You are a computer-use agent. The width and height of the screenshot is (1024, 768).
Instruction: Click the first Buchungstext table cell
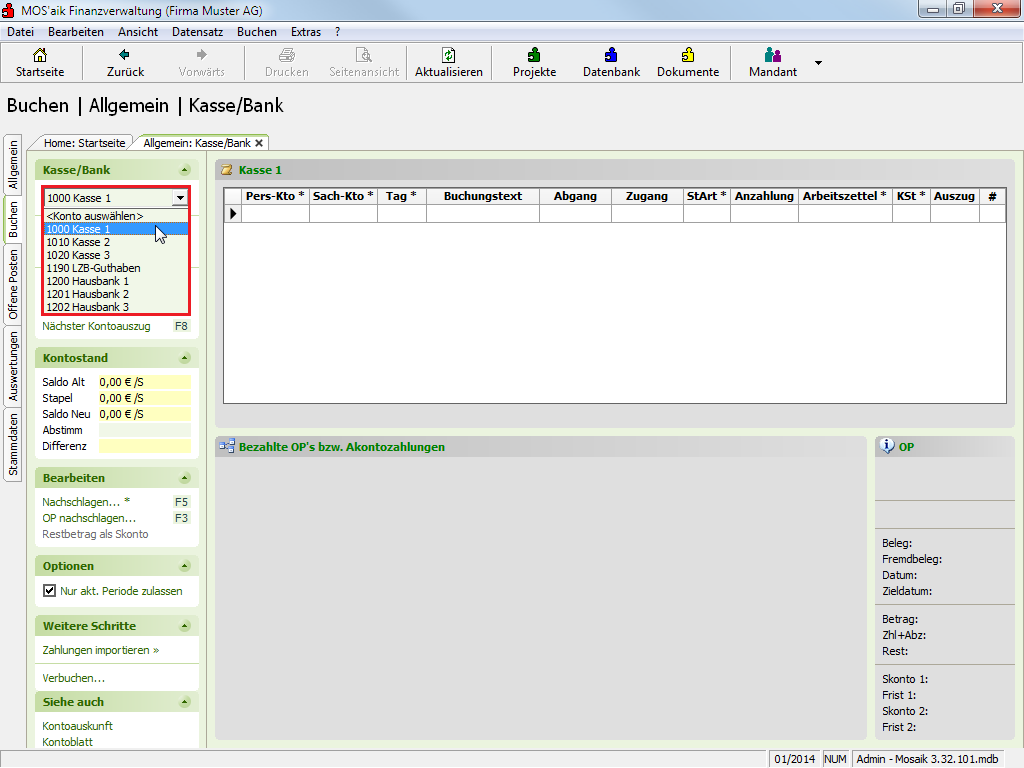coord(482,213)
